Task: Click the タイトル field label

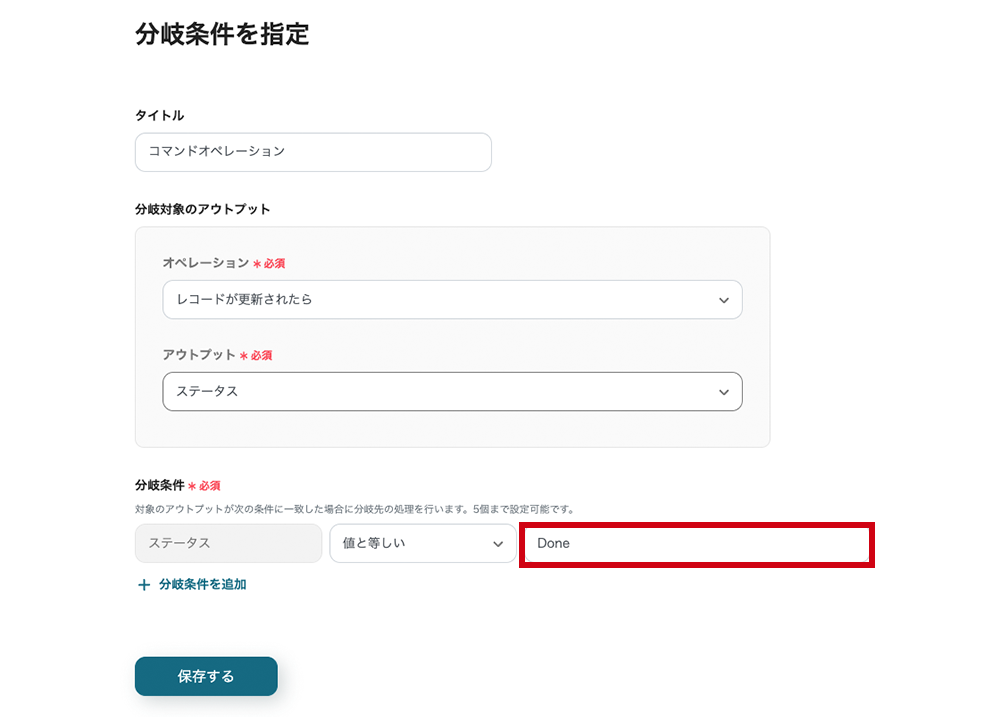Action: coord(160,116)
